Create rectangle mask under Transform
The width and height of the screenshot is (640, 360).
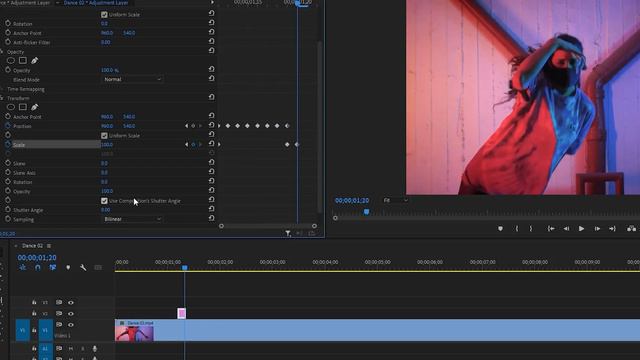coord(23,107)
